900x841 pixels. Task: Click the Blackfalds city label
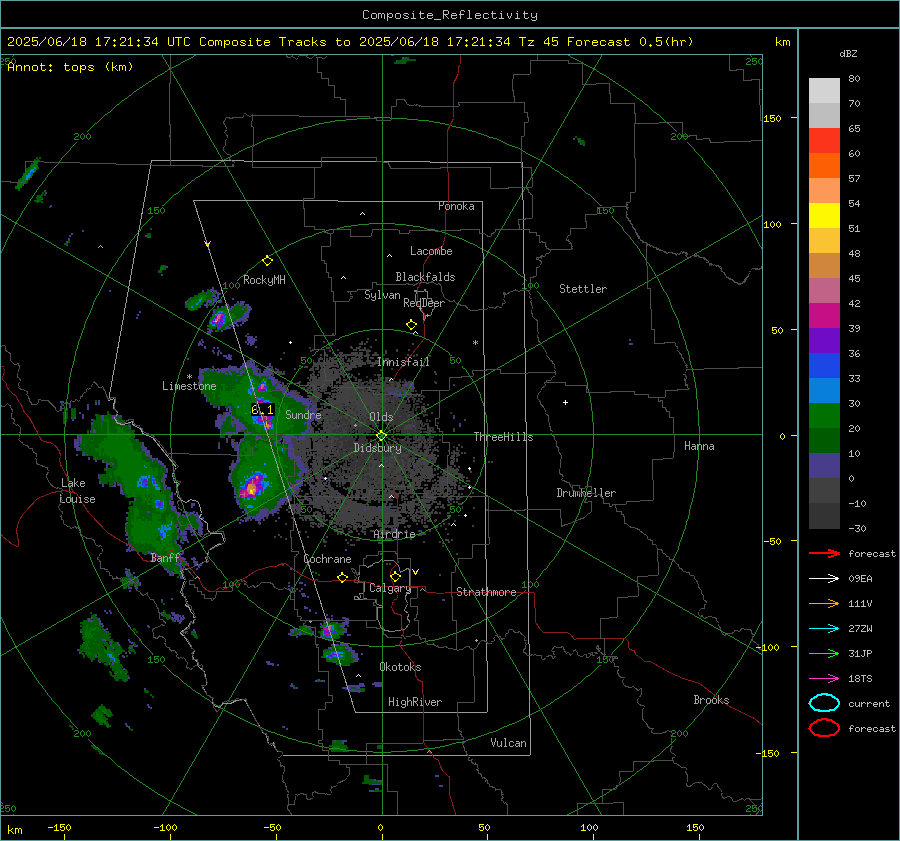[425, 277]
